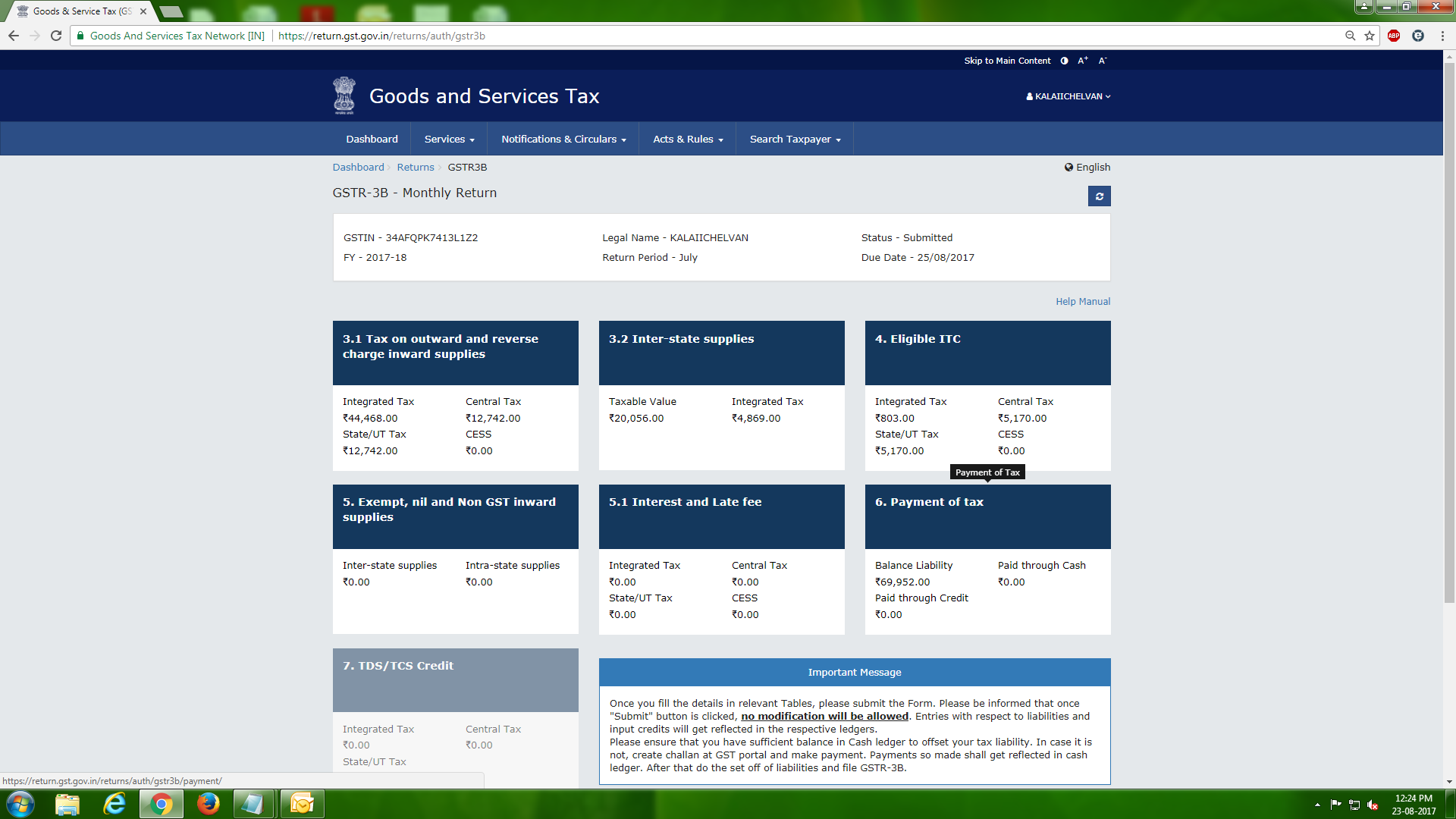This screenshot has height=819, width=1456.
Task: Click Returns breadcrumb link
Action: 416,168
